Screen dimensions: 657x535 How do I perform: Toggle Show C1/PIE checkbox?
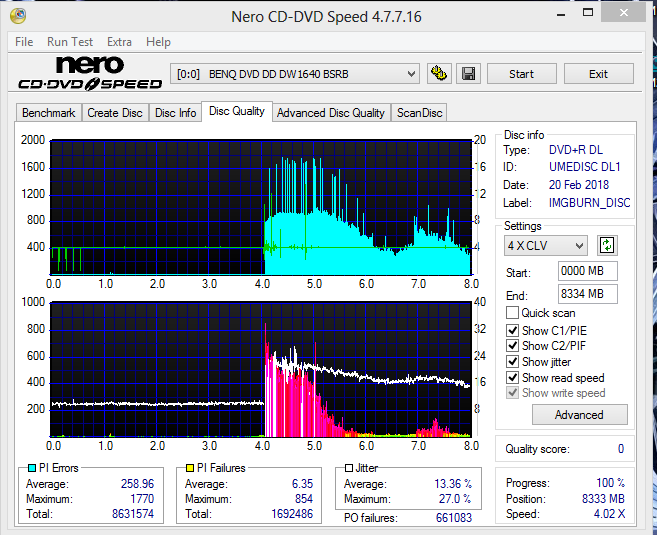512,330
